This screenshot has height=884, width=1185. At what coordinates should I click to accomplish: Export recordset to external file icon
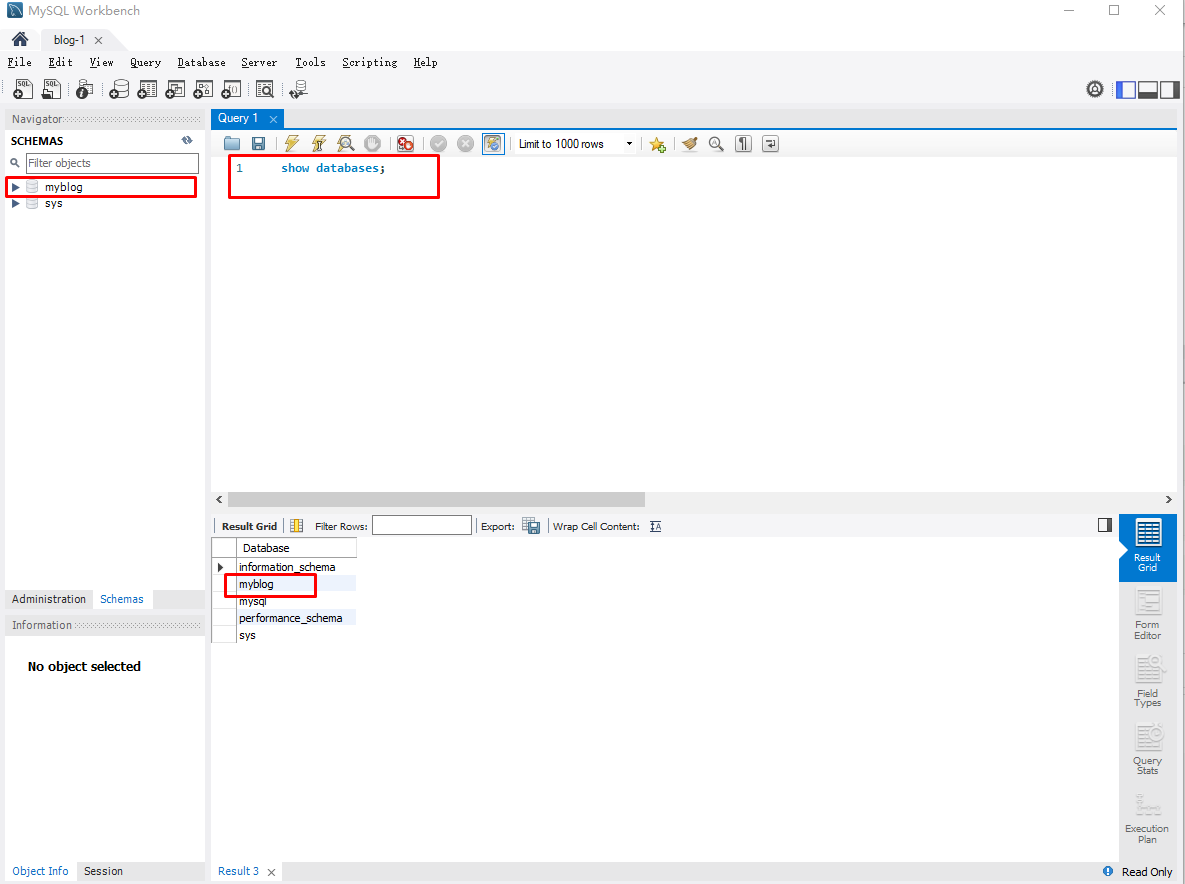pos(531,526)
